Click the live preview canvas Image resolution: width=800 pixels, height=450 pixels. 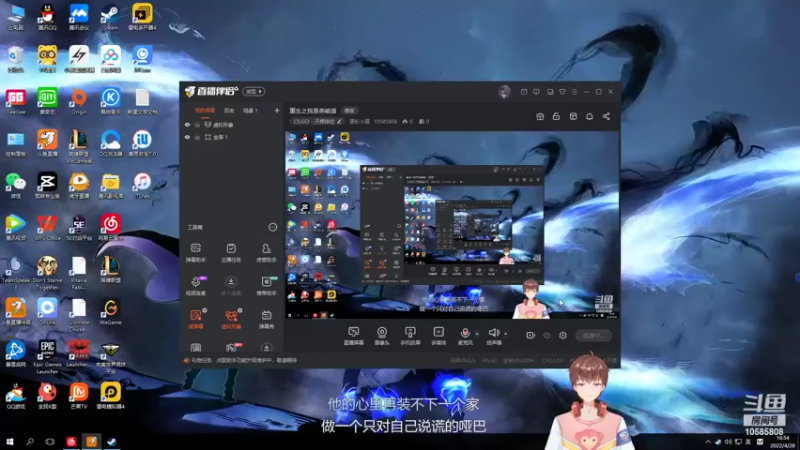(452, 226)
